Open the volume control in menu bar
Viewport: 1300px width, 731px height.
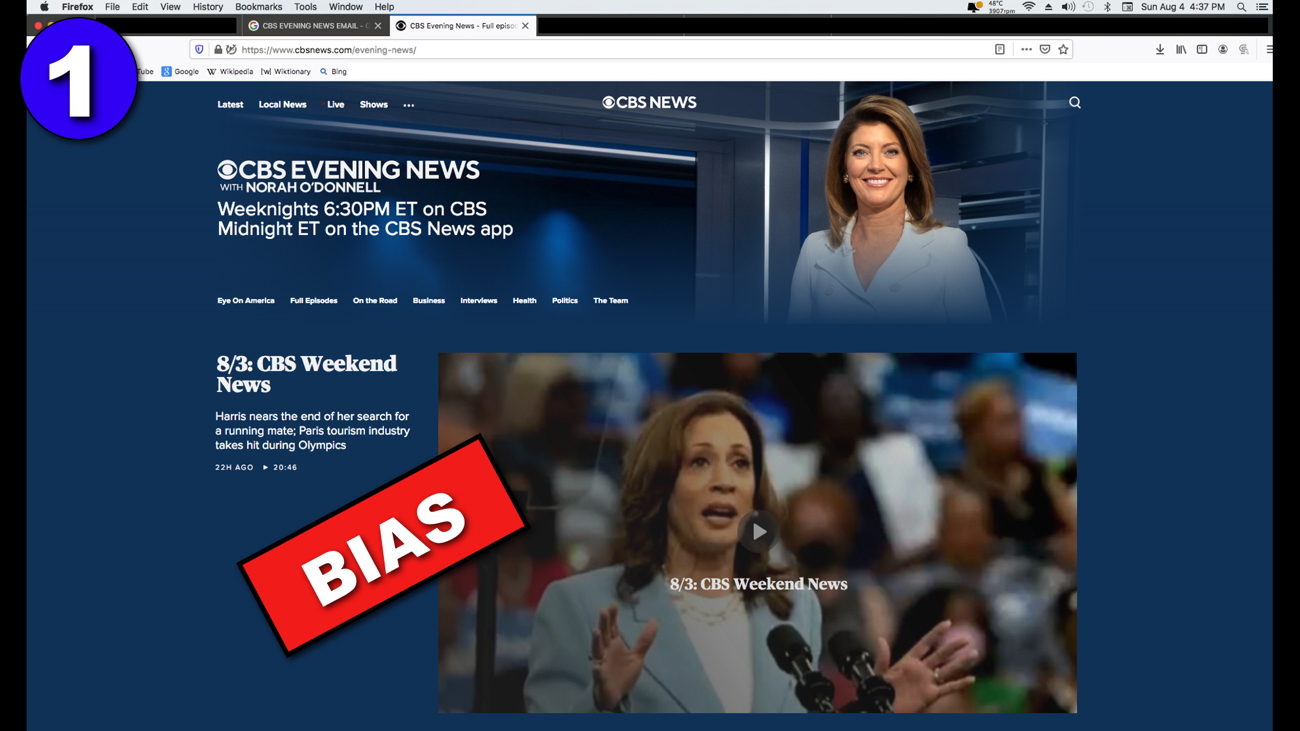1068,7
